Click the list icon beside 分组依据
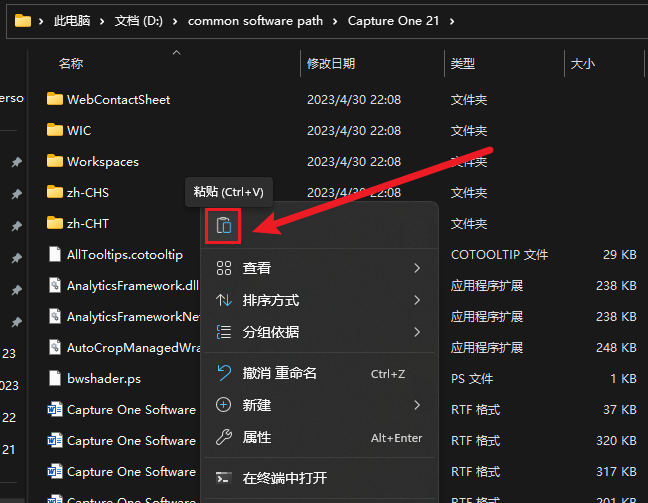This screenshot has height=503, width=648. [x=224, y=332]
